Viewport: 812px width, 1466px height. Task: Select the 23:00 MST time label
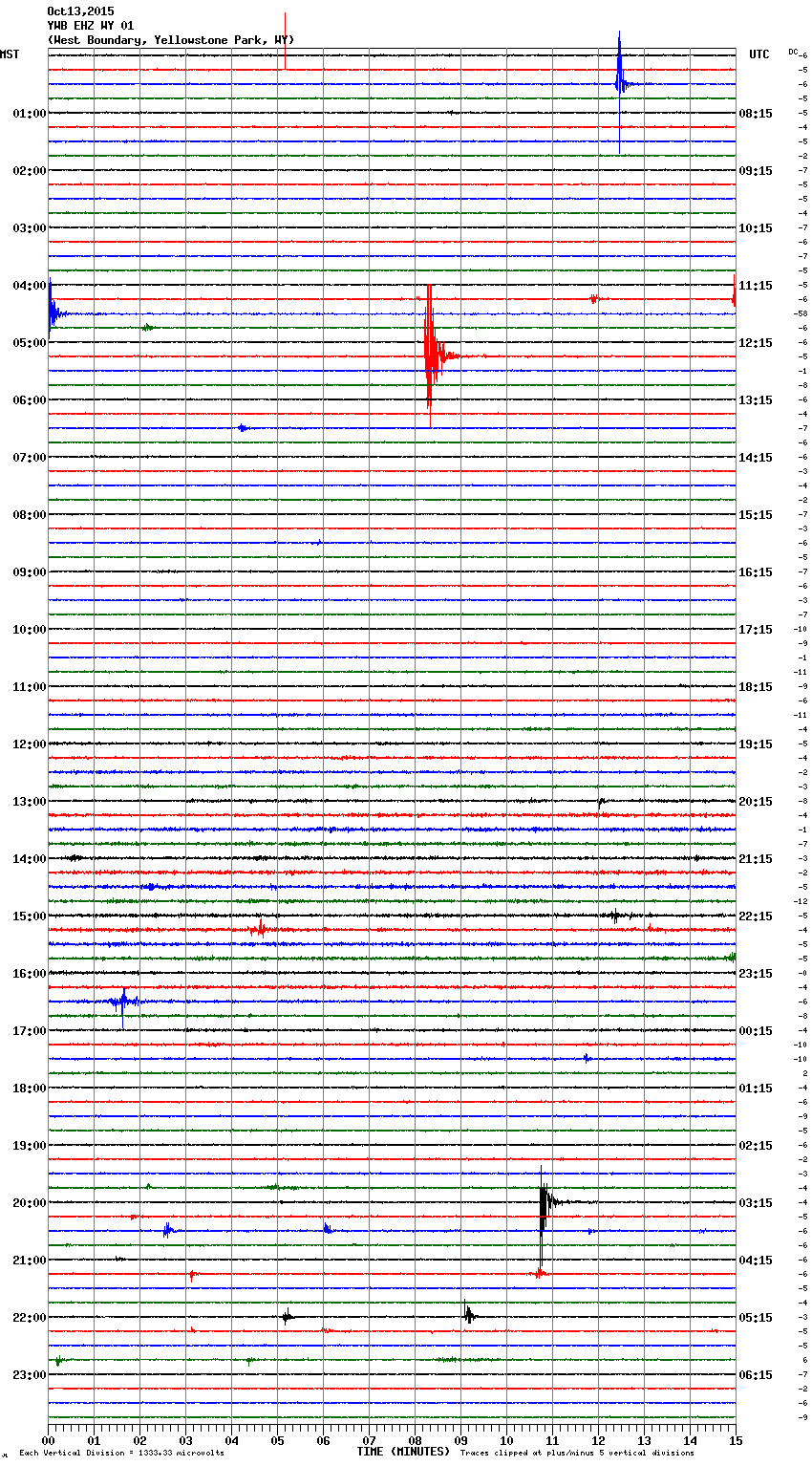click(x=30, y=1375)
